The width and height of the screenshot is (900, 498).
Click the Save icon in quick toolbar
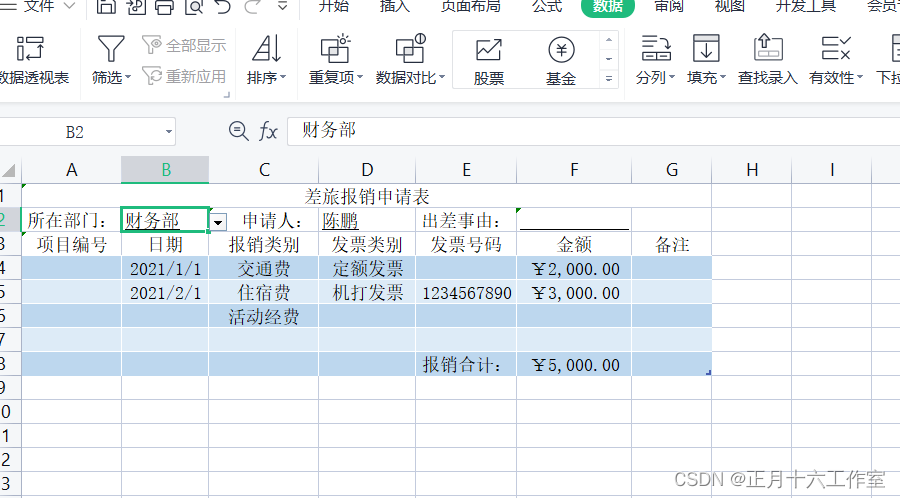[x=106, y=6]
